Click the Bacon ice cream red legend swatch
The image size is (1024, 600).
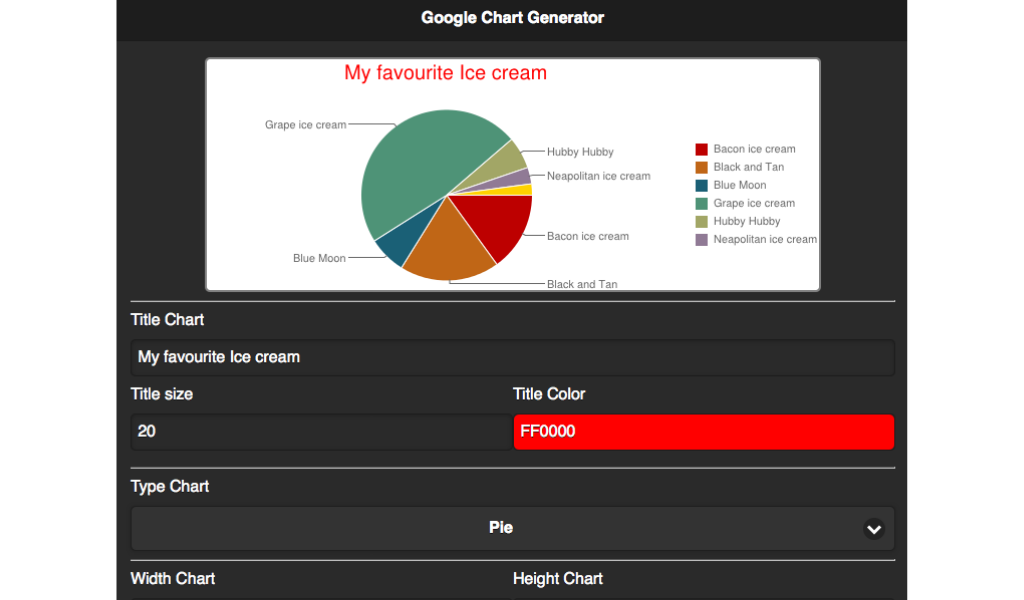click(x=701, y=149)
